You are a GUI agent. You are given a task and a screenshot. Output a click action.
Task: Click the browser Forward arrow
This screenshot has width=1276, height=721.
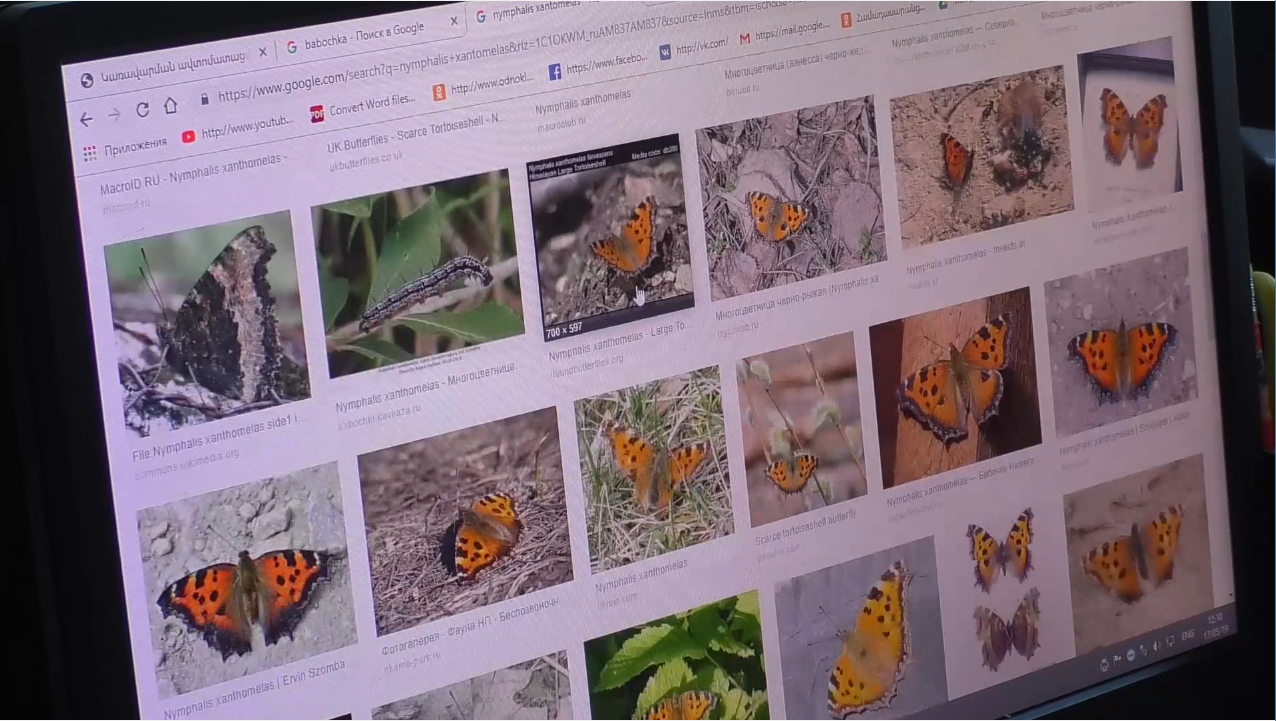[114, 115]
